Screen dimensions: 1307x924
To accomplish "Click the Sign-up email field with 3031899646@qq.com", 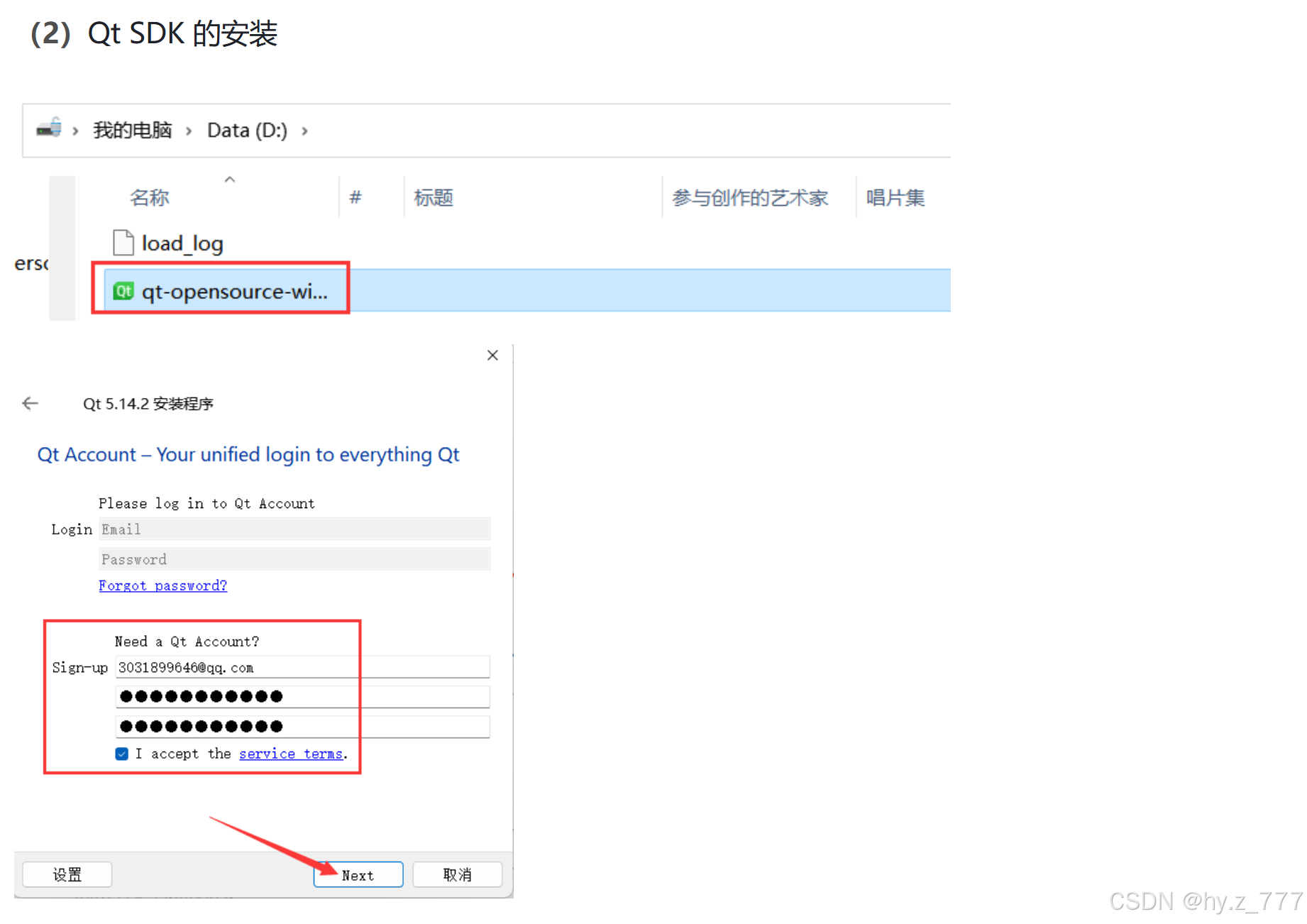I will pos(303,667).
